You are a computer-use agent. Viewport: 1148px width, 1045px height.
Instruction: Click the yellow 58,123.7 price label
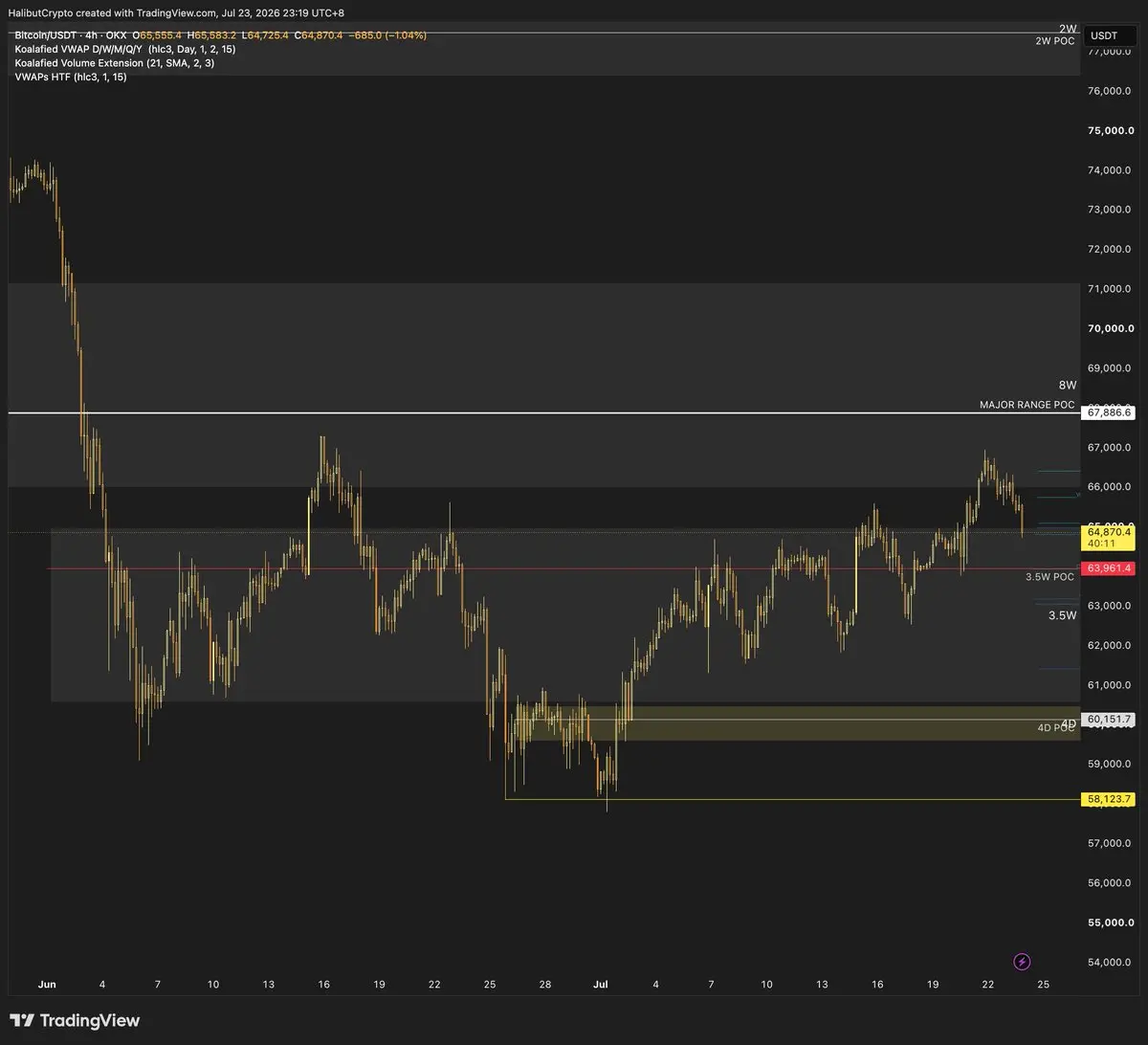pyautogui.click(x=1108, y=799)
